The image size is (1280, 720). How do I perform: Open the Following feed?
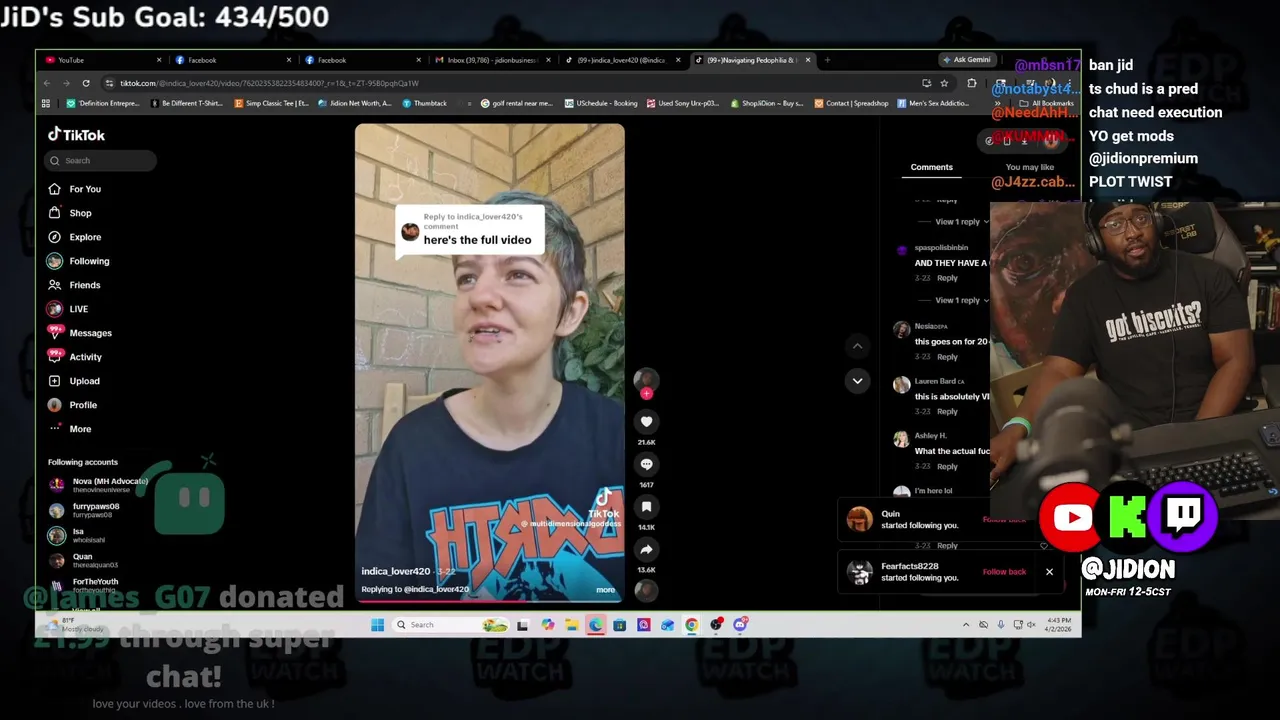pyautogui.click(x=78, y=261)
